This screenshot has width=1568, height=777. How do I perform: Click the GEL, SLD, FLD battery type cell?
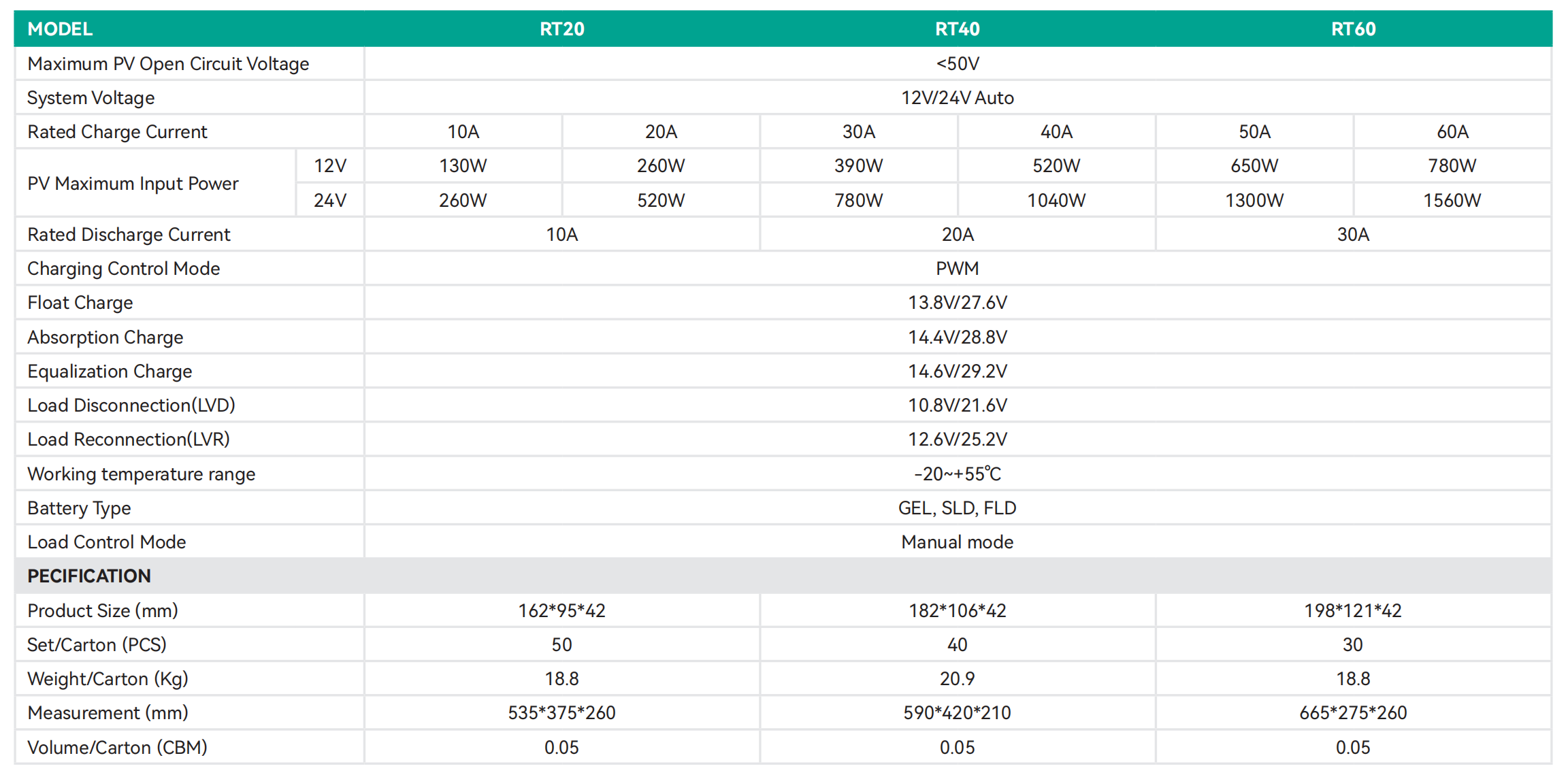[x=957, y=508]
